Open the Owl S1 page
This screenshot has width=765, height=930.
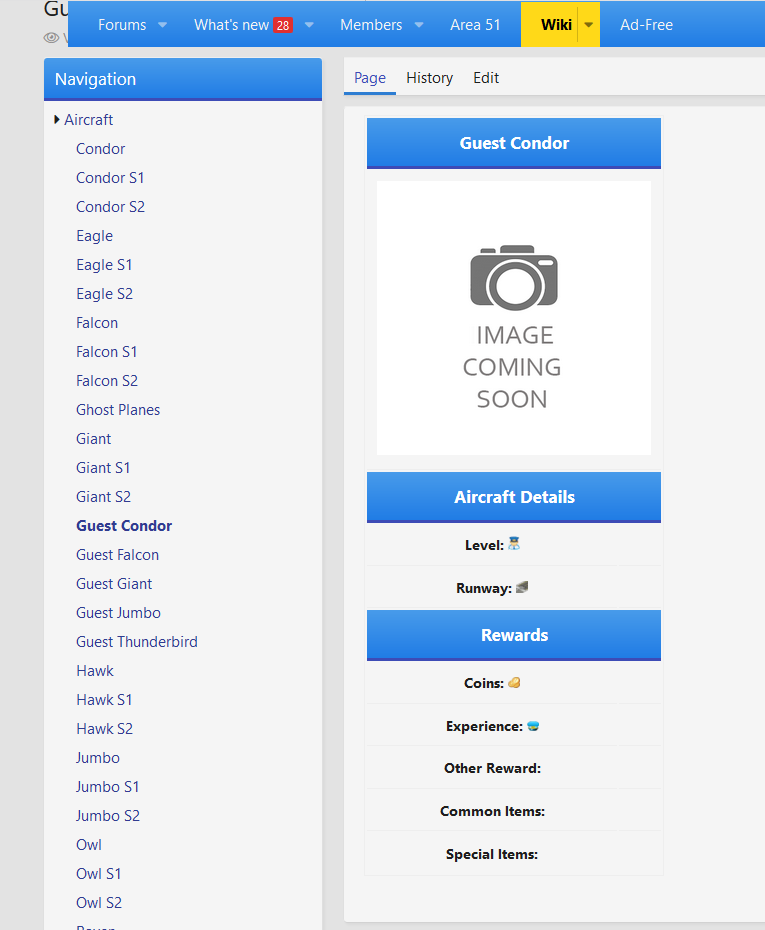[x=98, y=874]
